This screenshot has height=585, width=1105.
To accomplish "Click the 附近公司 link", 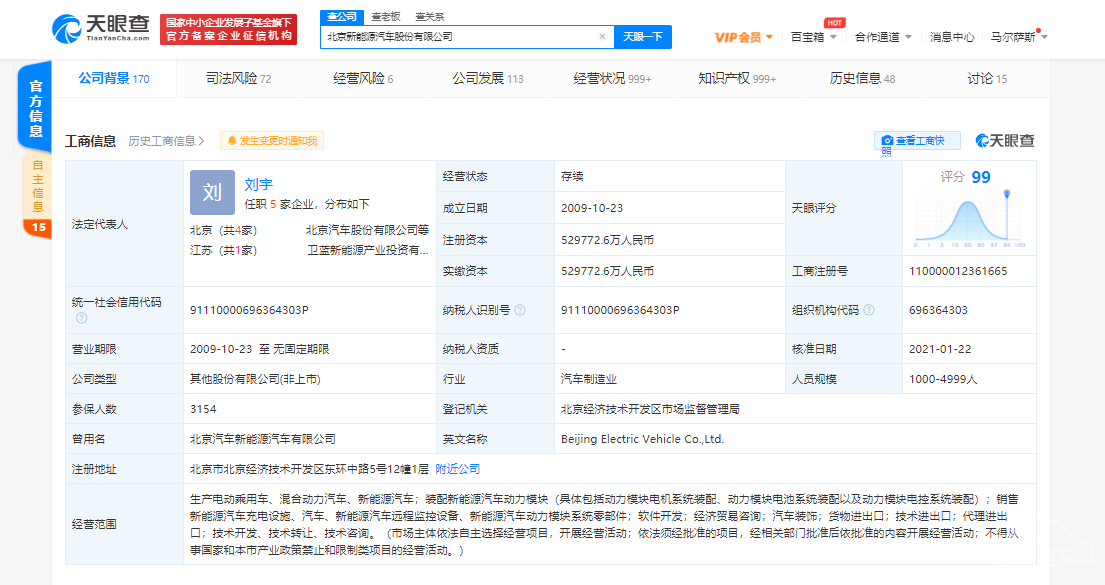I will point(457,469).
